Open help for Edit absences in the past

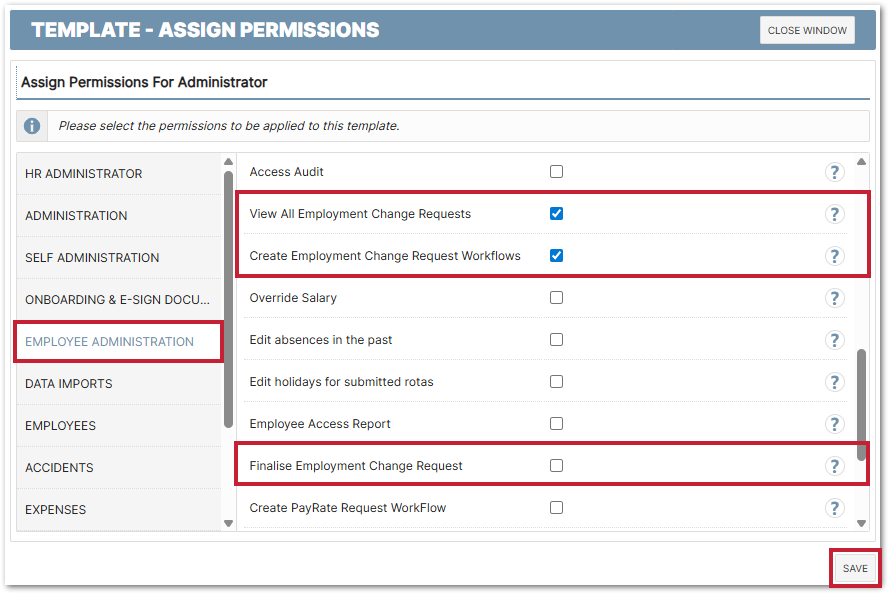pos(834,340)
